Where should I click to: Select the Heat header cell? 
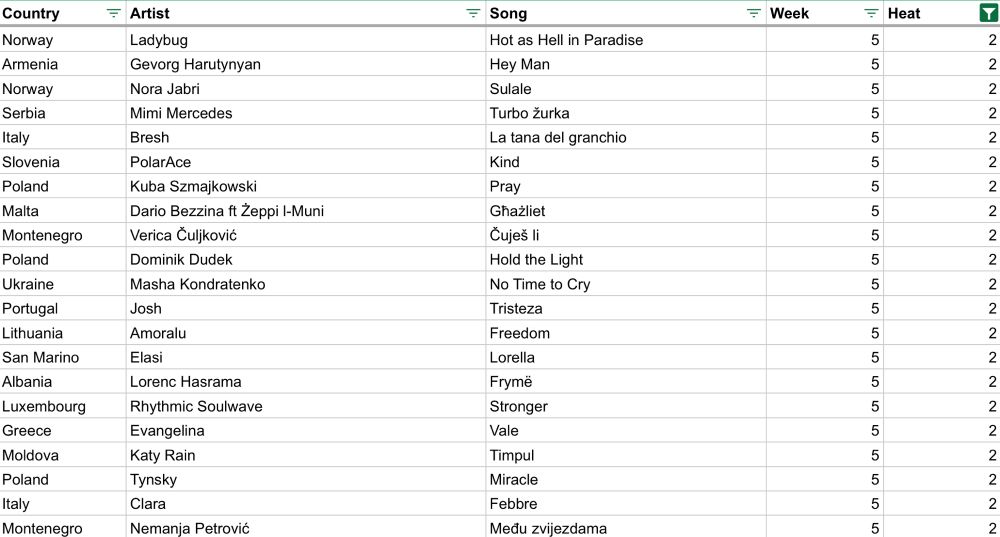pyautogui.click(x=942, y=13)
